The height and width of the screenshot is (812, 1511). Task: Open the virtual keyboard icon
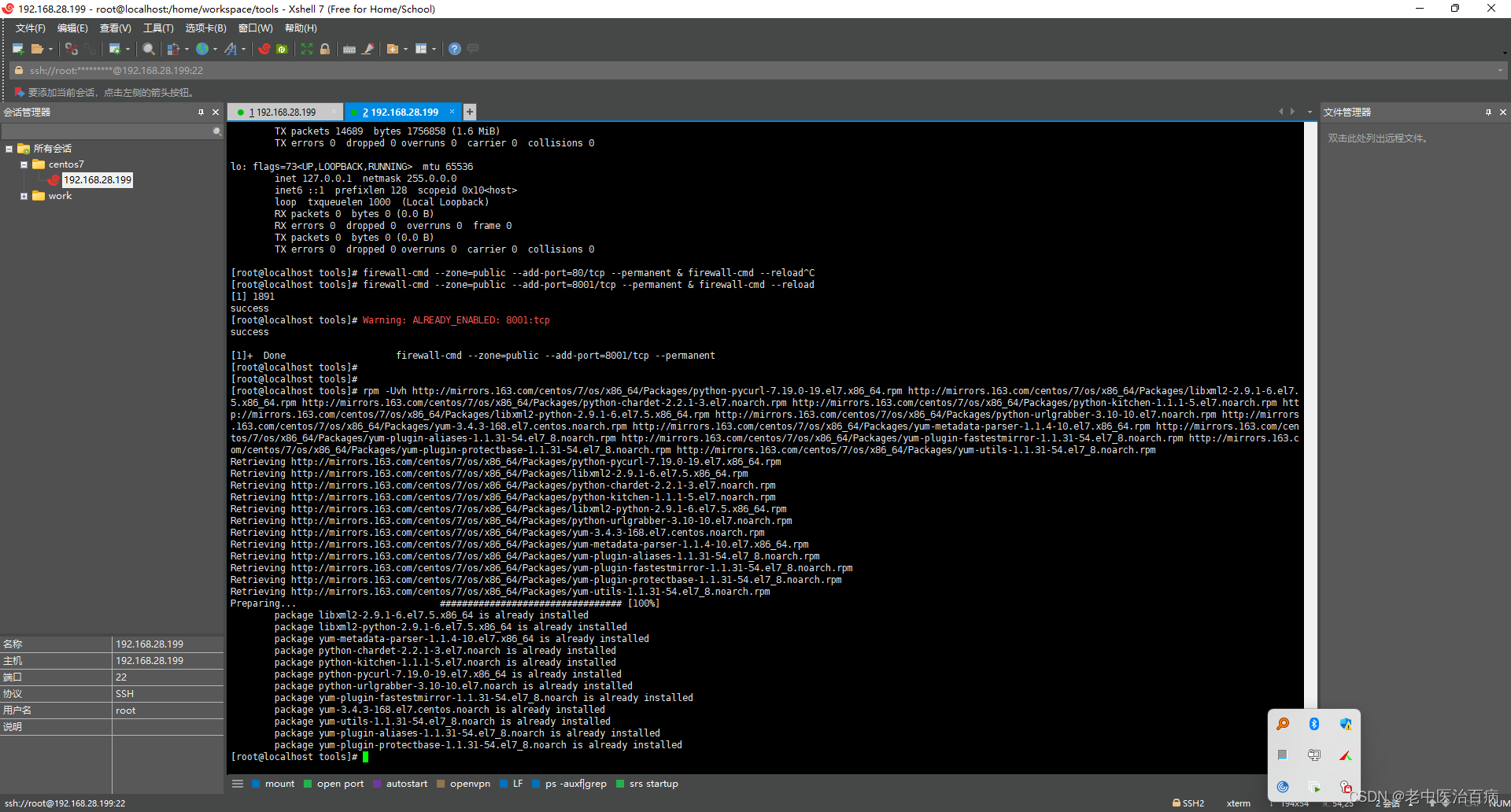(349, 49)
